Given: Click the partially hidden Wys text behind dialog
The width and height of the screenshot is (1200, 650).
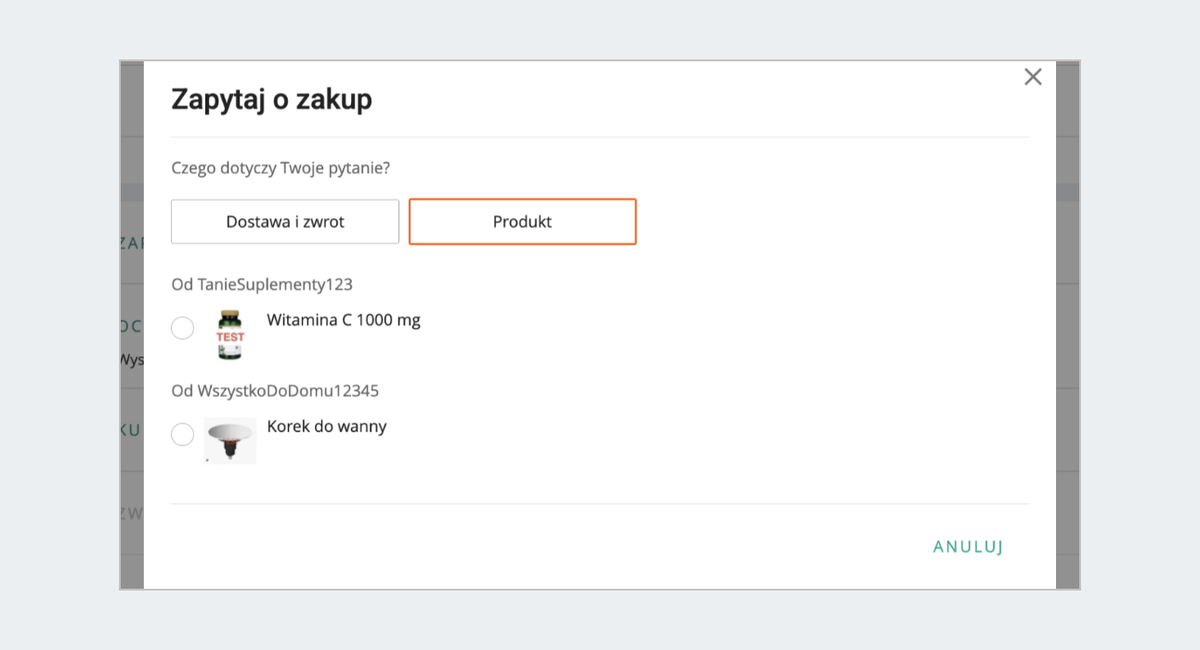Looking at the screenshot, I should point(131,358).
